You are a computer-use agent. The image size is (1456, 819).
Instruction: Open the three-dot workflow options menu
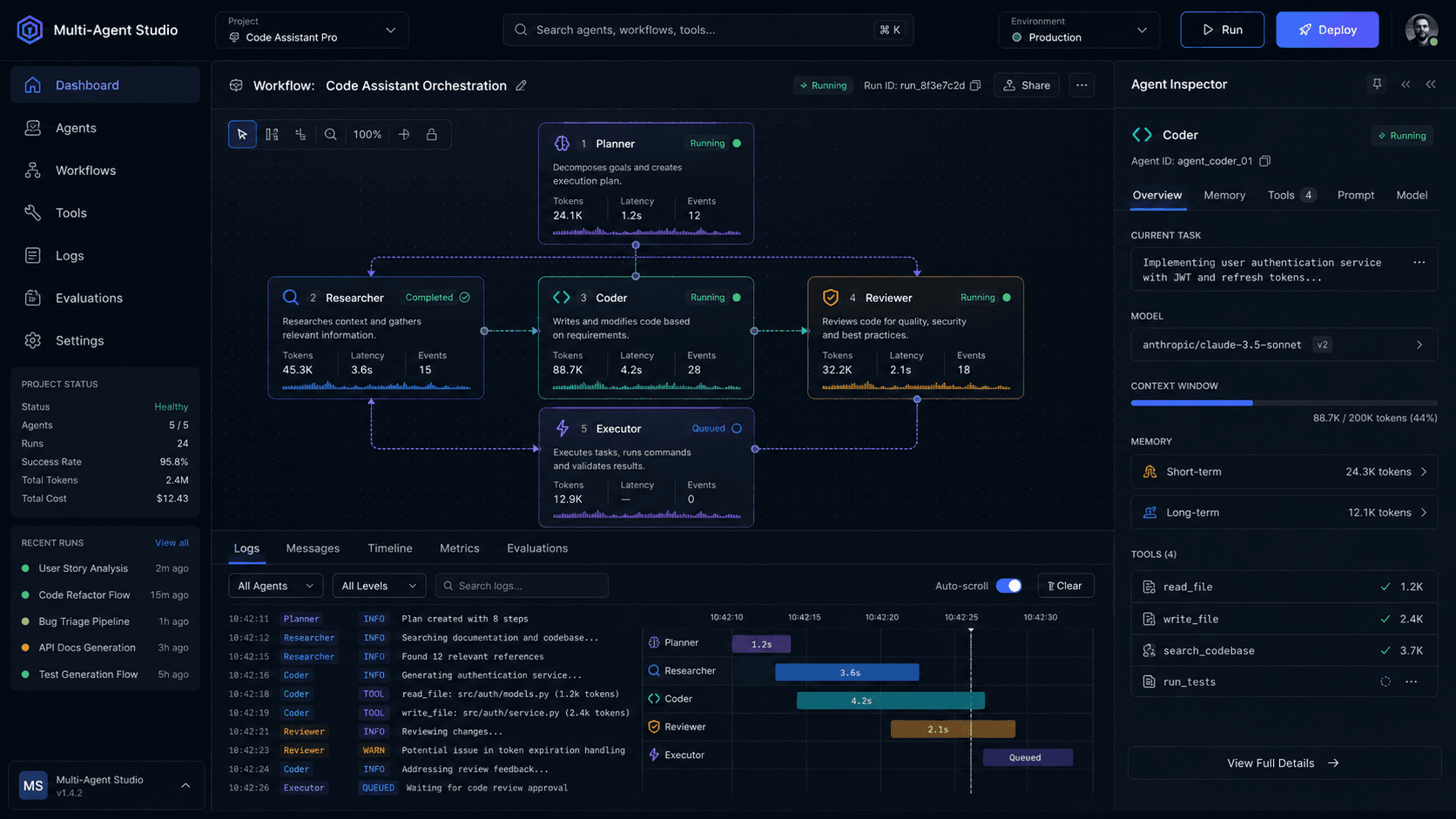[x=1082, y=85]
